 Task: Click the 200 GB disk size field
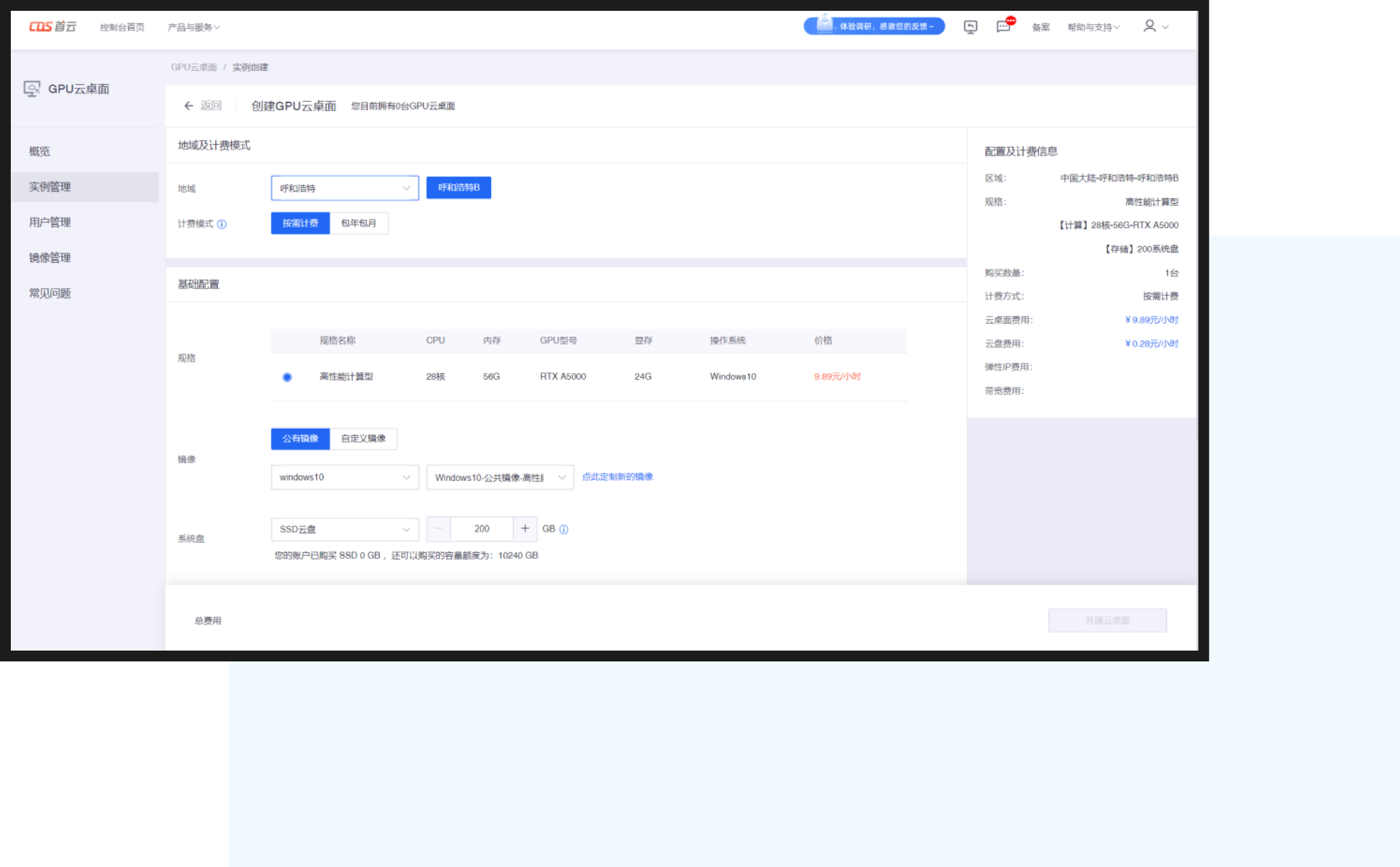482,529
